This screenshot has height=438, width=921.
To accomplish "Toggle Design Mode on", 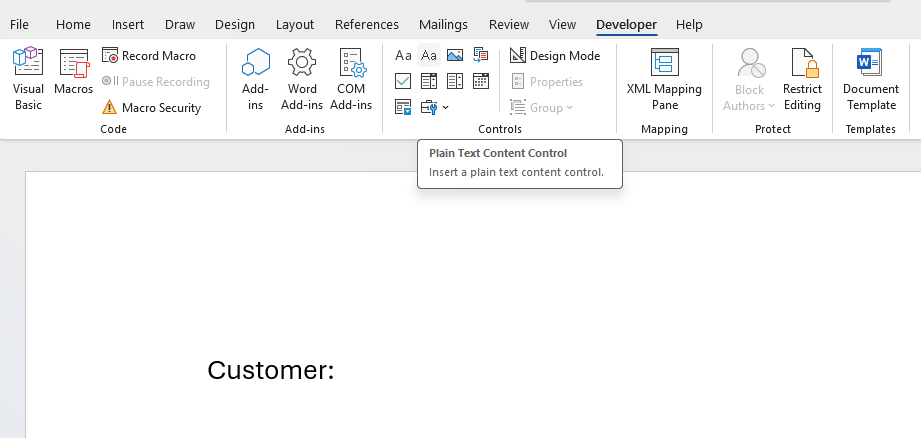I will (x=555, y=56).
